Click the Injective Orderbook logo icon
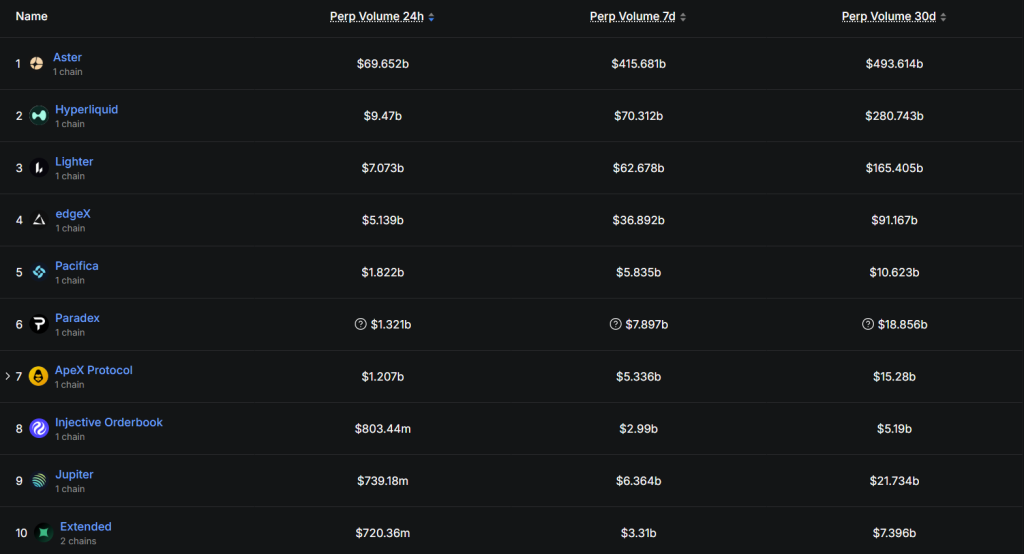This screenshot has height=554, width=1024. pos(39,428)
